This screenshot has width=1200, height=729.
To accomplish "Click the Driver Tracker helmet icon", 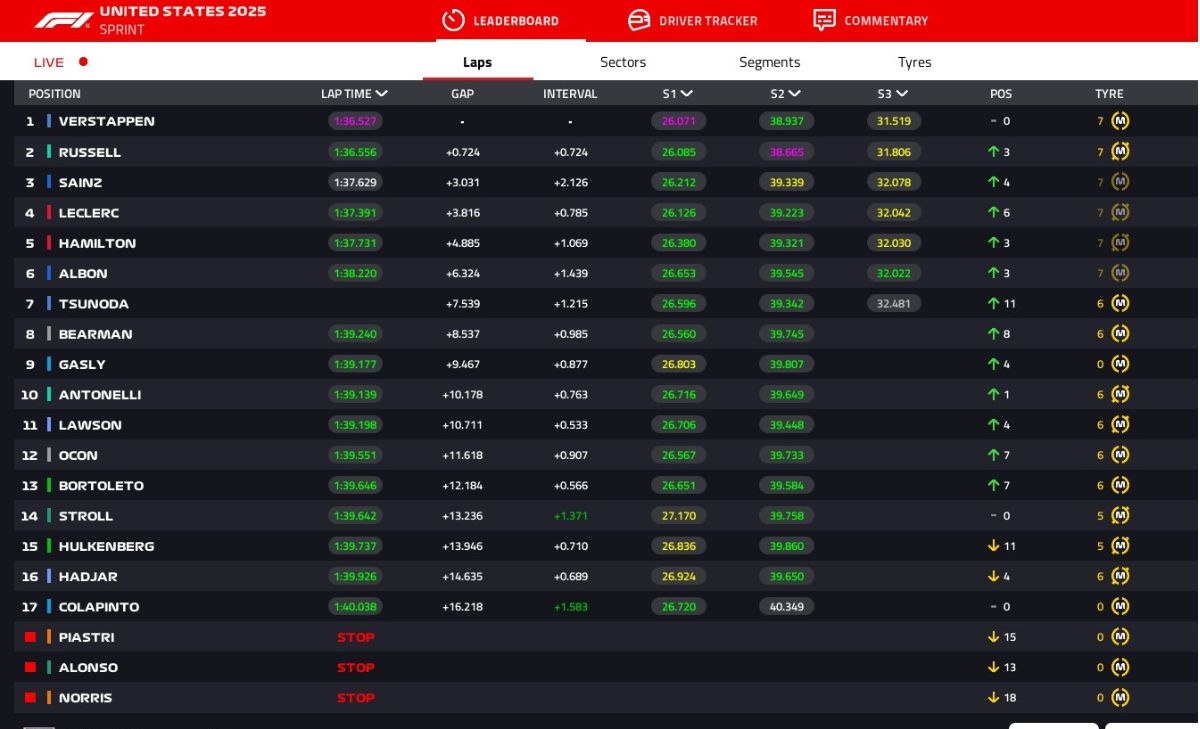I will tap(639, 20).
